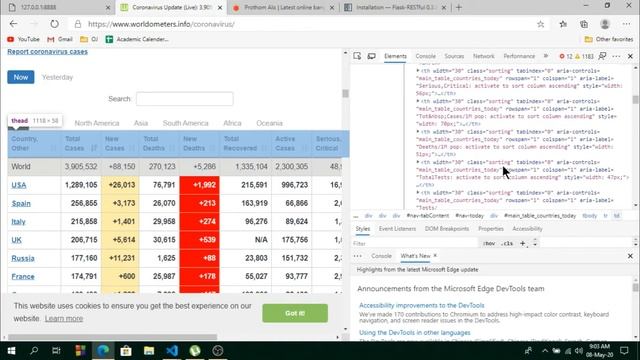Screen dimensions: 640x360
Task: Open the Spain country link
Action: click(21, 203)
